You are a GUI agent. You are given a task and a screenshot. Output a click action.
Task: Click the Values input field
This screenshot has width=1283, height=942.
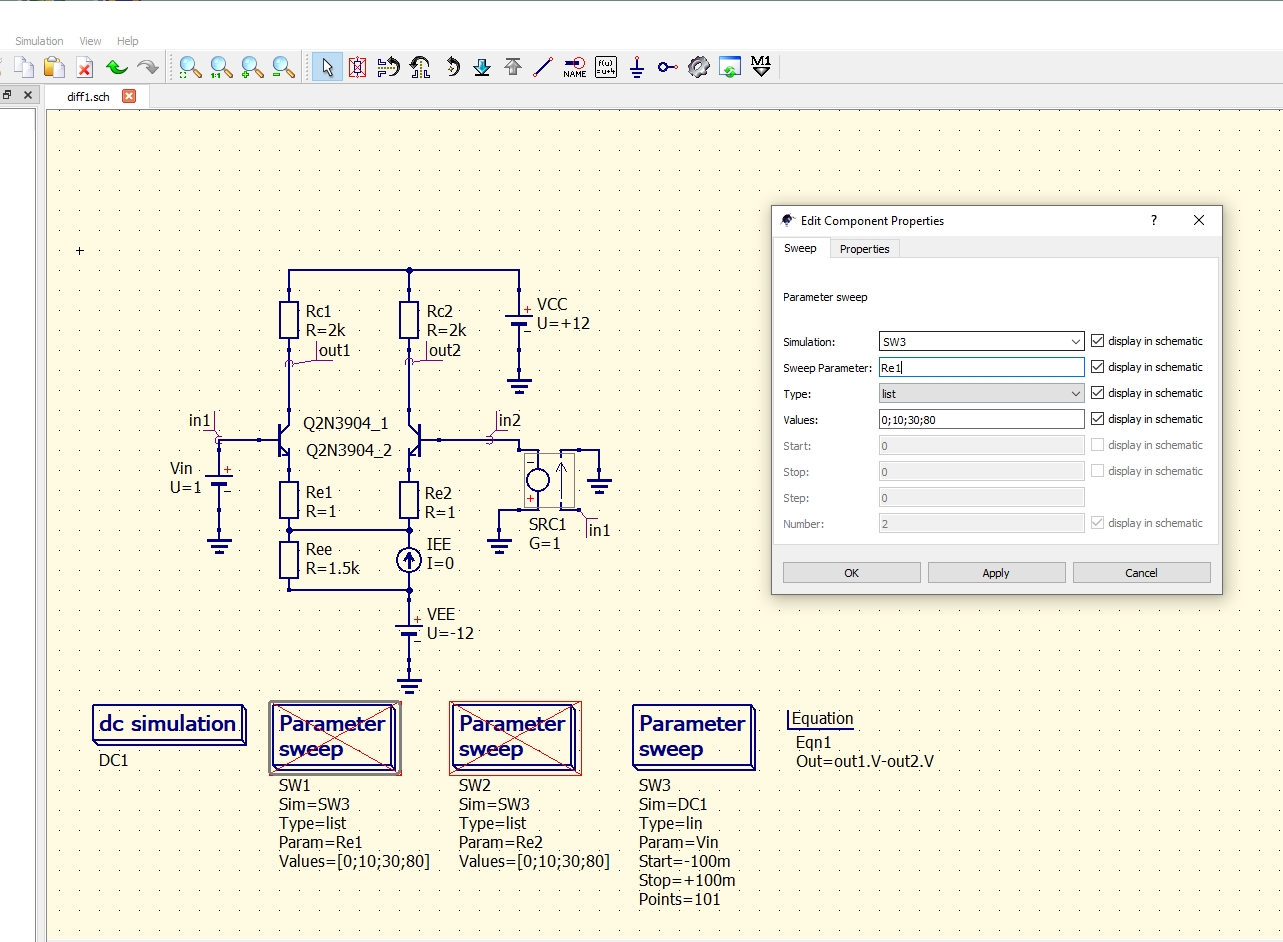pos(981,419)
